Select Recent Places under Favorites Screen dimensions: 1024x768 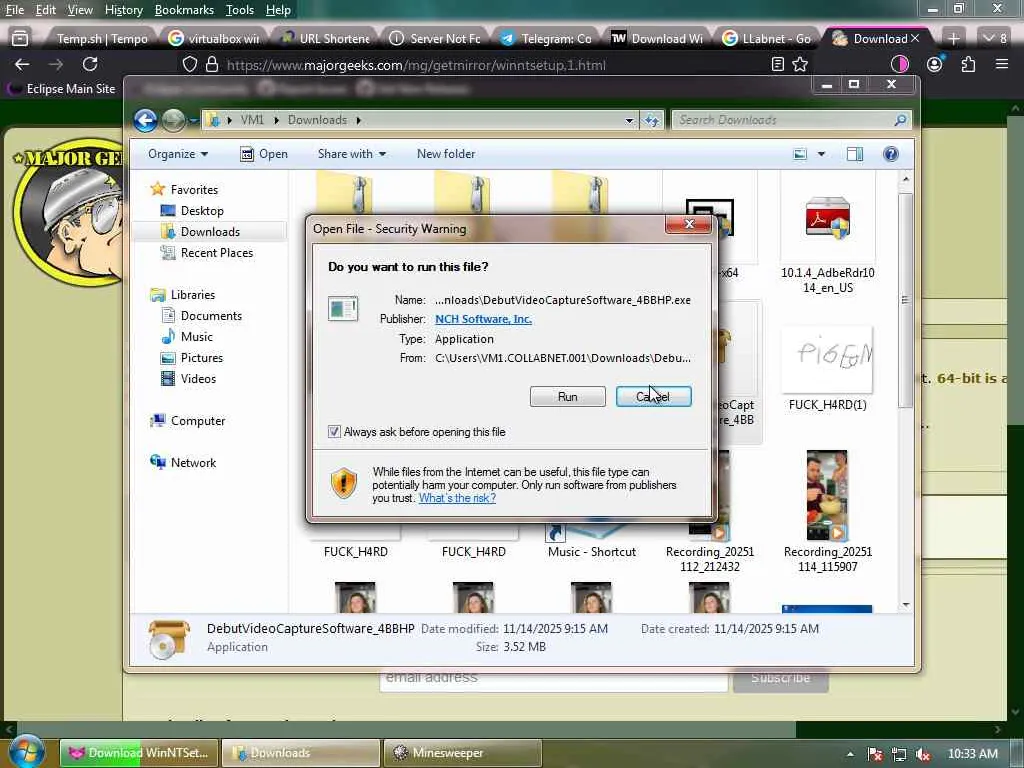(216, 253)
